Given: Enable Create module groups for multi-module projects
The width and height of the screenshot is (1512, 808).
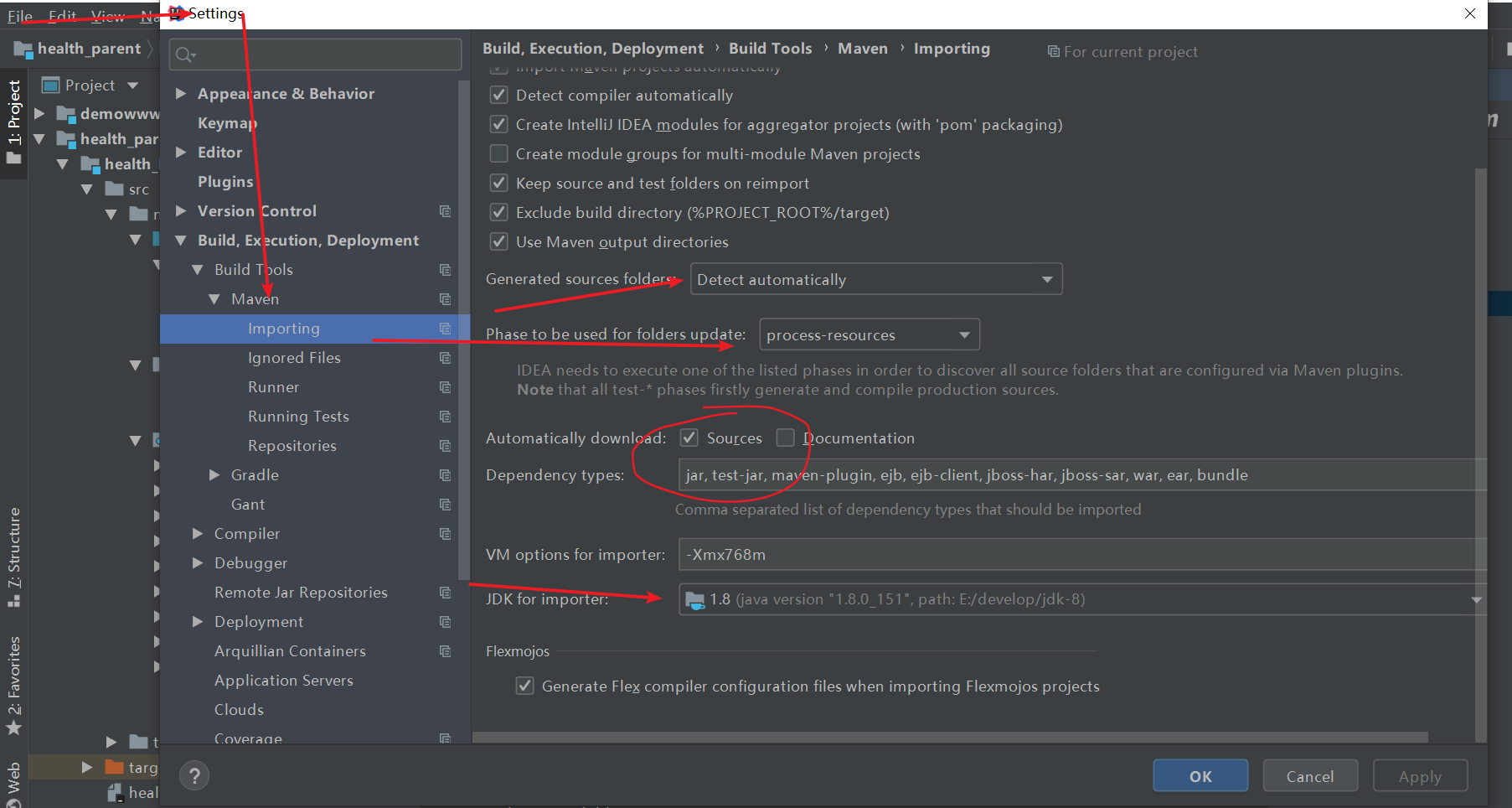Looking at the screenshot, I should coord(499,153).
